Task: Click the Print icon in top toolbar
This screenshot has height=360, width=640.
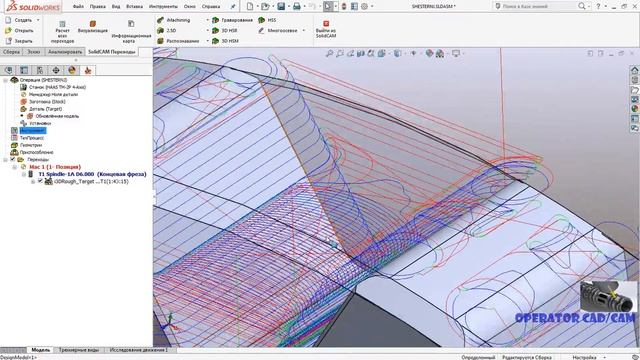Action: point(297,6)
